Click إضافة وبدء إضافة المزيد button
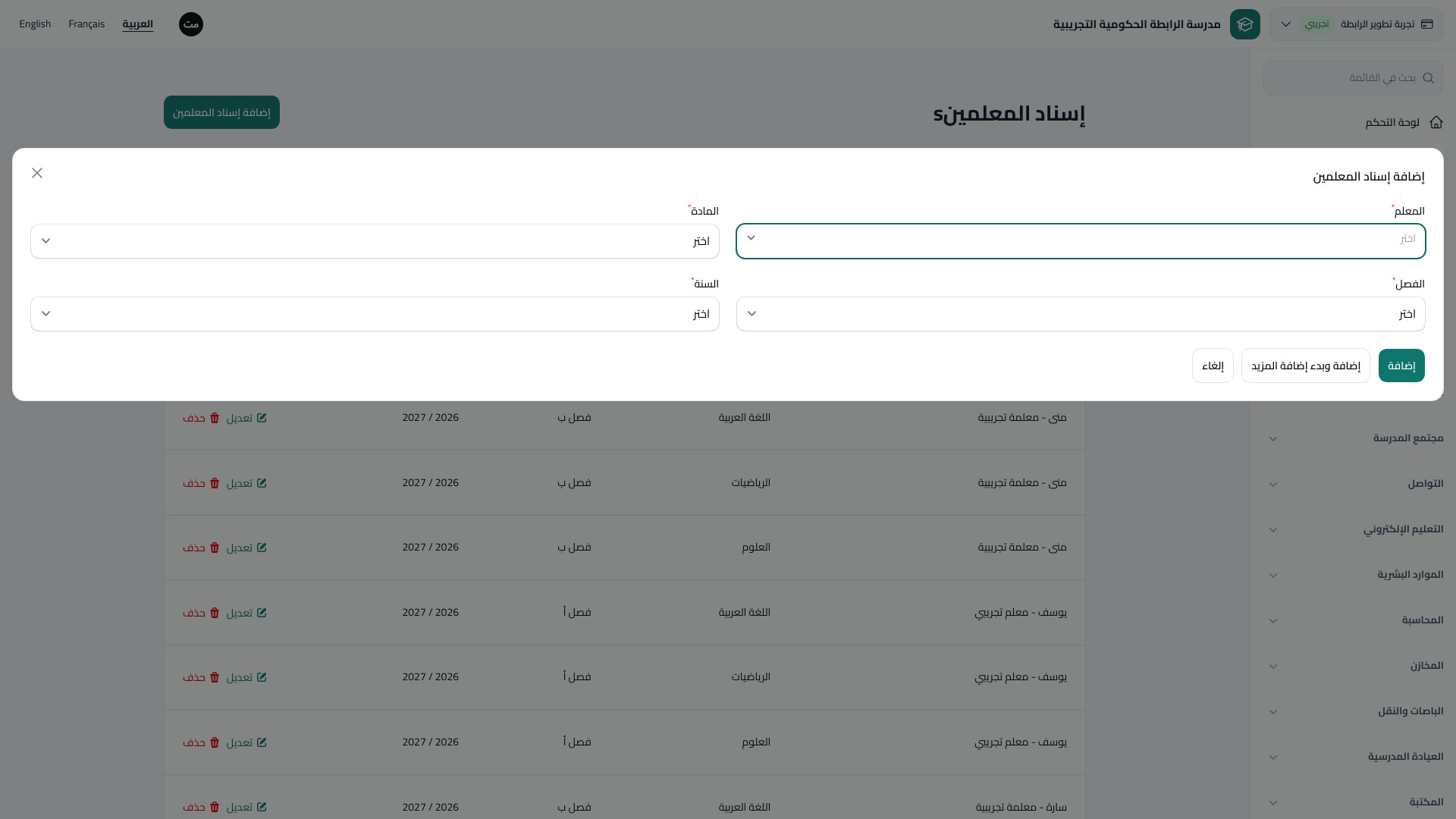The width and height of the screenshot is (1456, 819). pos(1306,366)
